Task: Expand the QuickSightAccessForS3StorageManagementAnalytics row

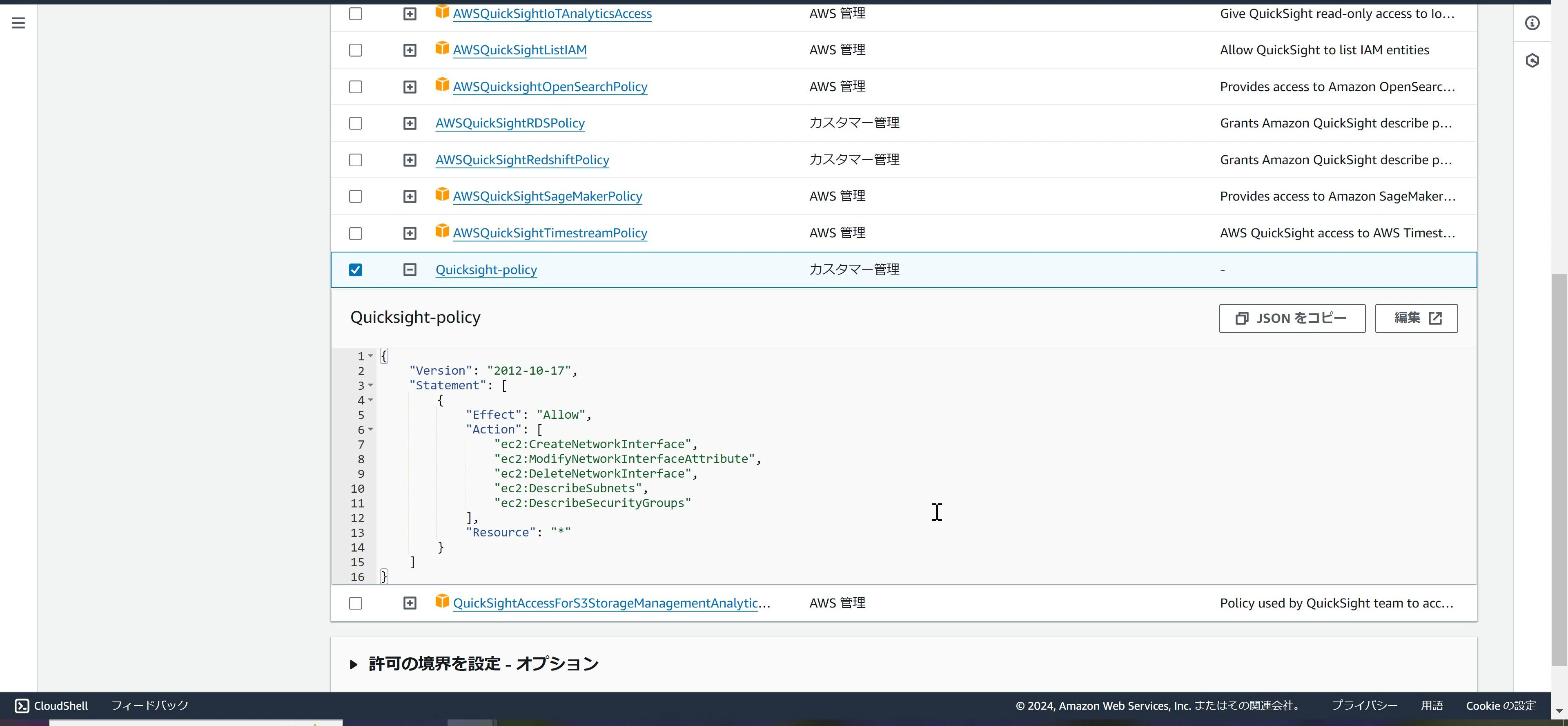Action: [410, 603]
